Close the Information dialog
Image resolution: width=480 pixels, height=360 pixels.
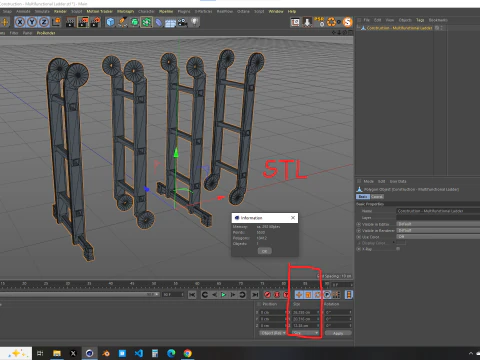click(293, 218)
